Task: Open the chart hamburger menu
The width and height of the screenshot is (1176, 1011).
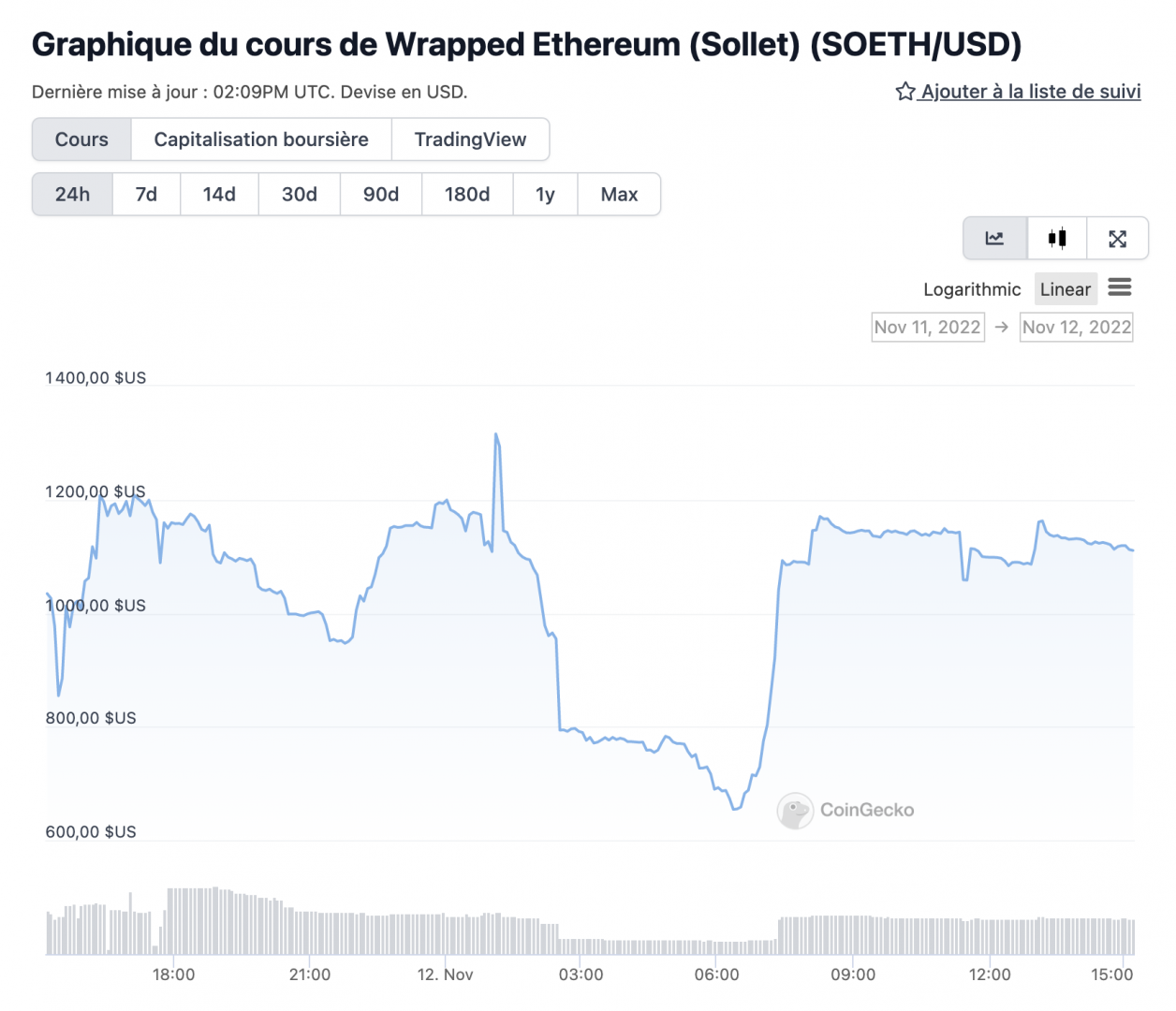Action: (x=1120, y=287)
